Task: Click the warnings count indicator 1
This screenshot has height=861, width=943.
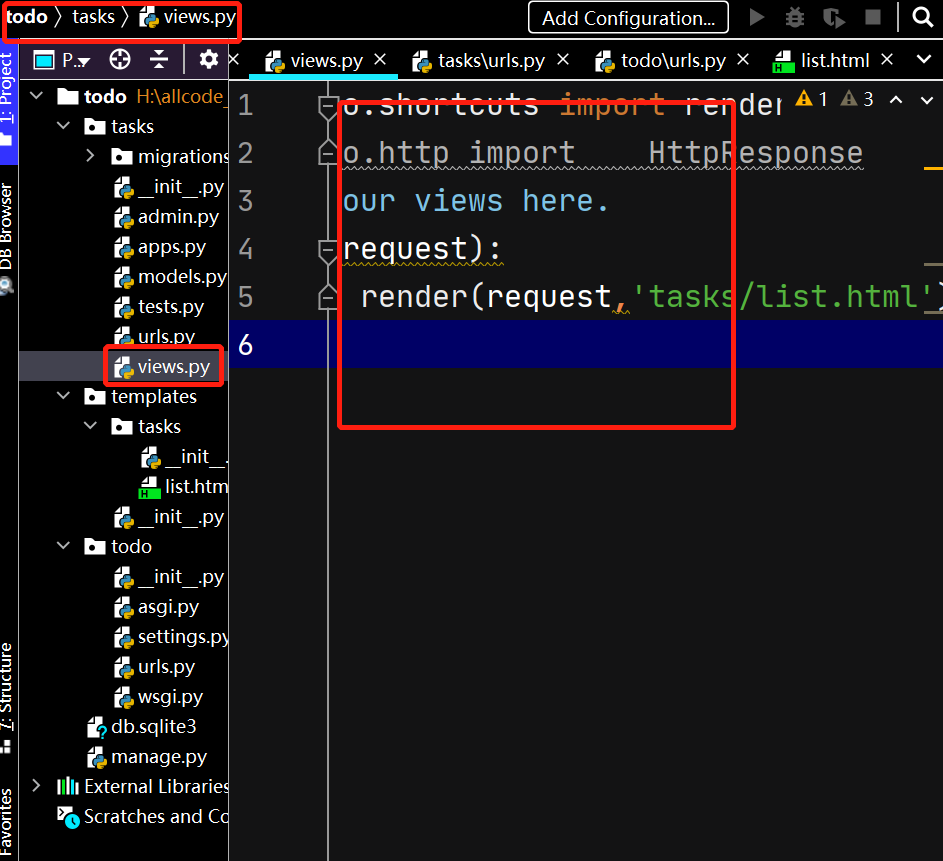Action: pos(811,99)
